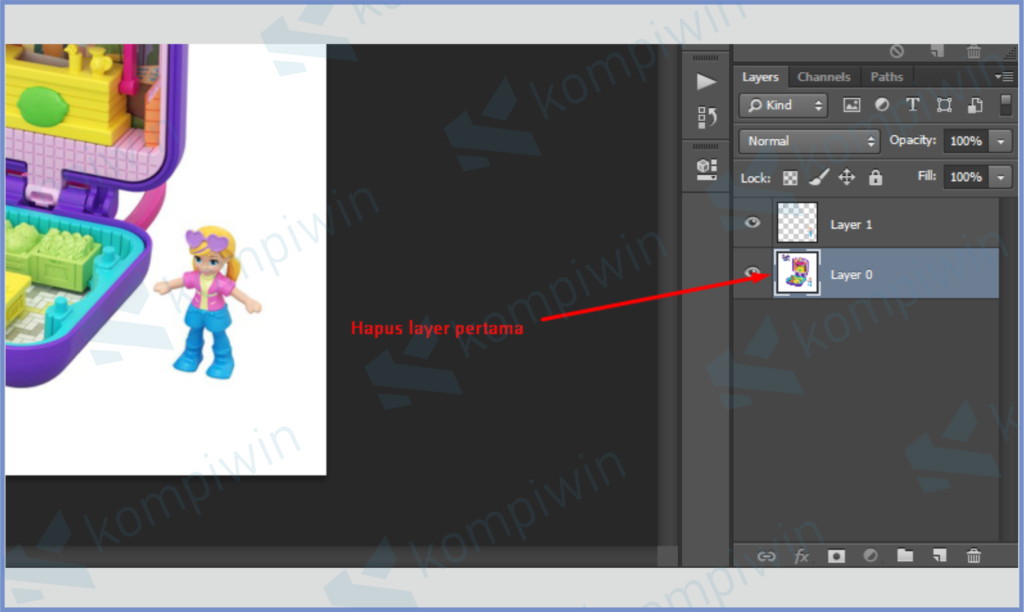Select the Layer 1 thumbnail

797,223
